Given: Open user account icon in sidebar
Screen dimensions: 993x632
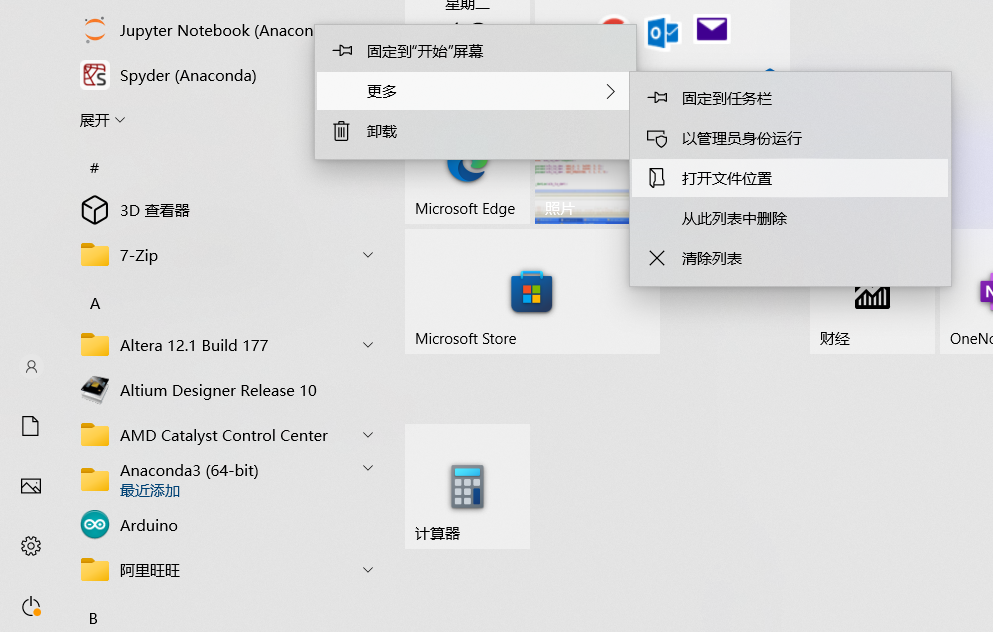Looking at the screenshot, I should pos(31,367).
